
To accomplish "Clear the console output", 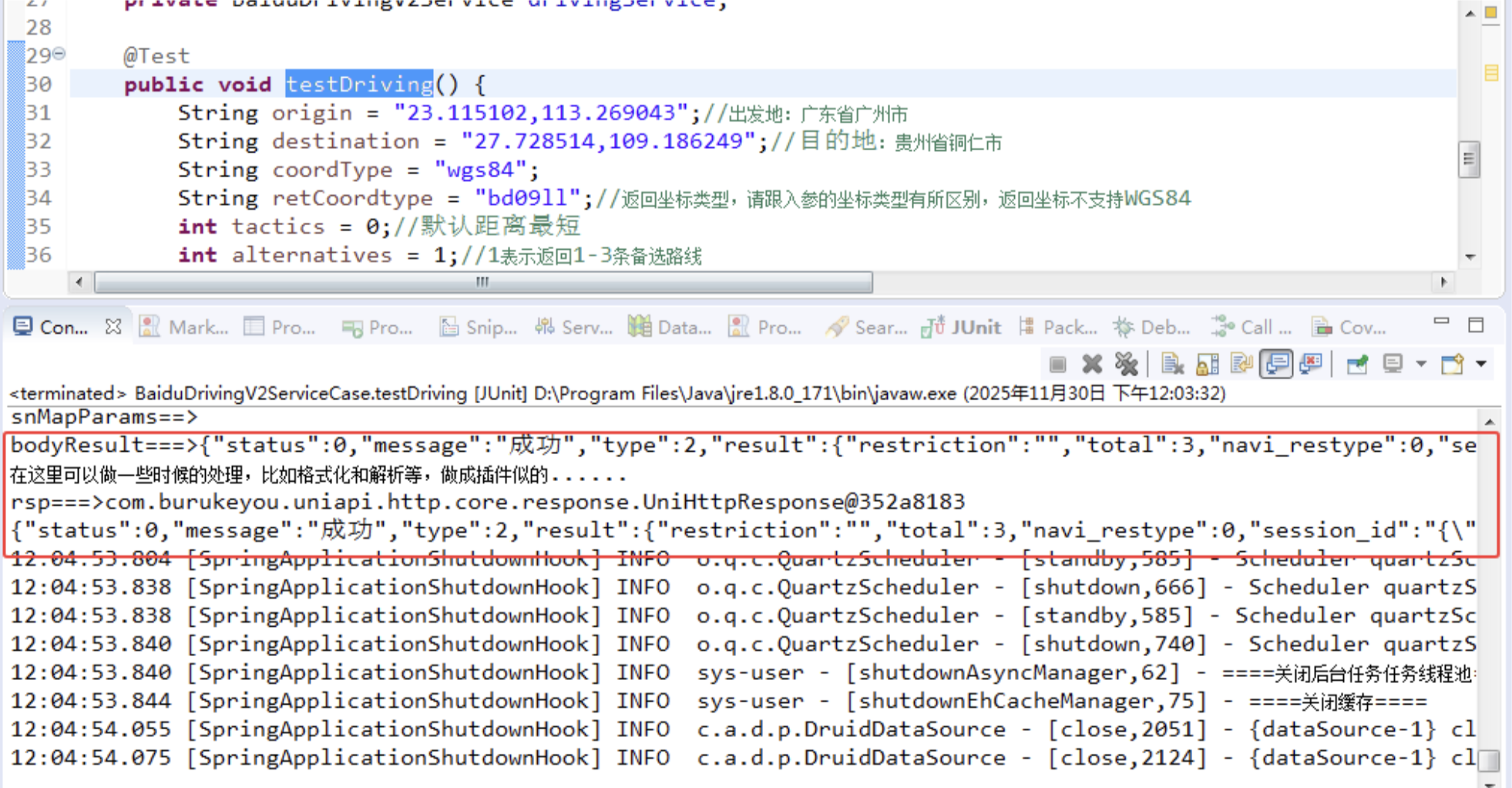I will (1172, 364).
